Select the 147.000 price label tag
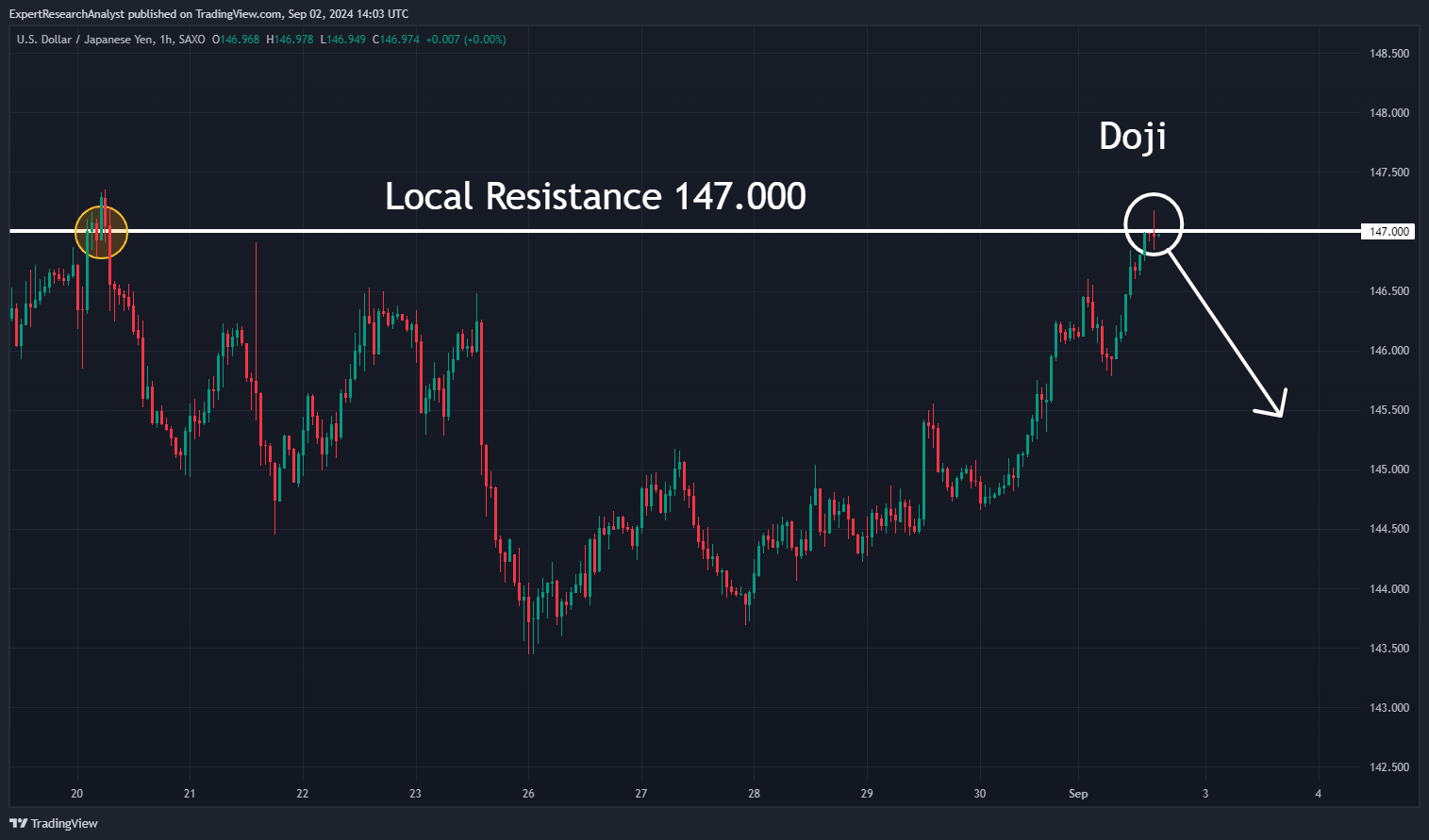The image size is (1429, 840). tap(1387, 232)
